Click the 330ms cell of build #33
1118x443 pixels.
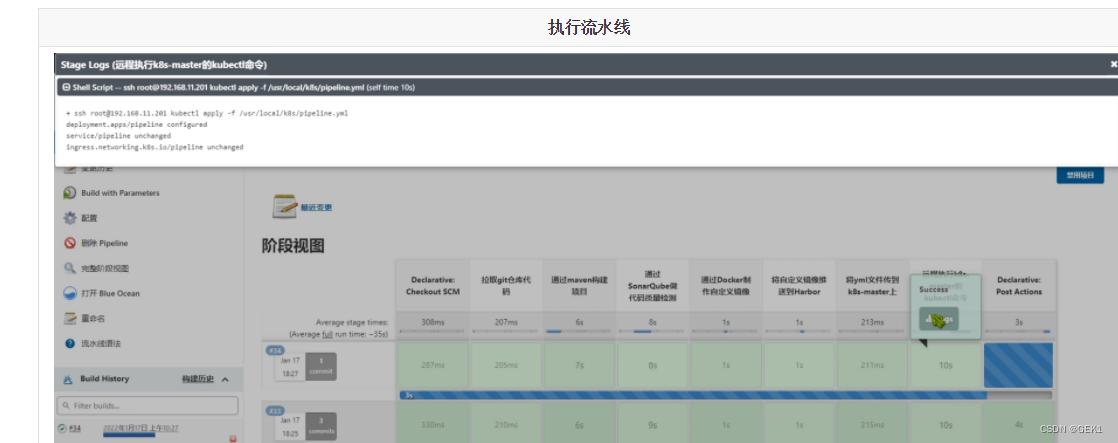click(x=434, y=424)
